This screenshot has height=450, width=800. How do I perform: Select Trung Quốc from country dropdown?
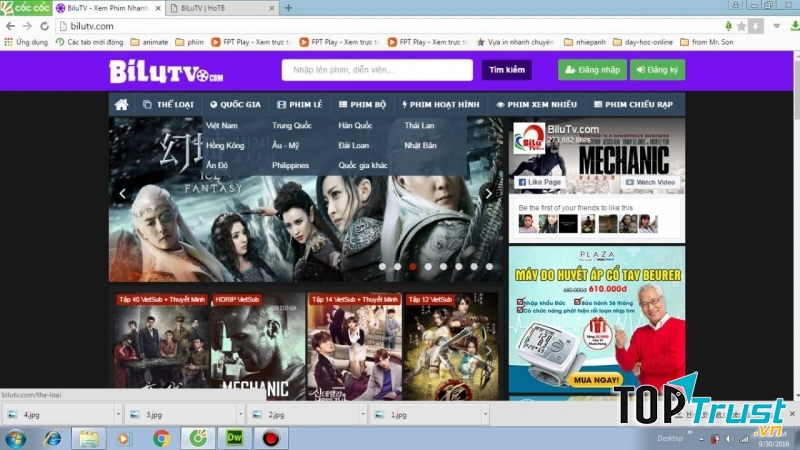[292, 126]
